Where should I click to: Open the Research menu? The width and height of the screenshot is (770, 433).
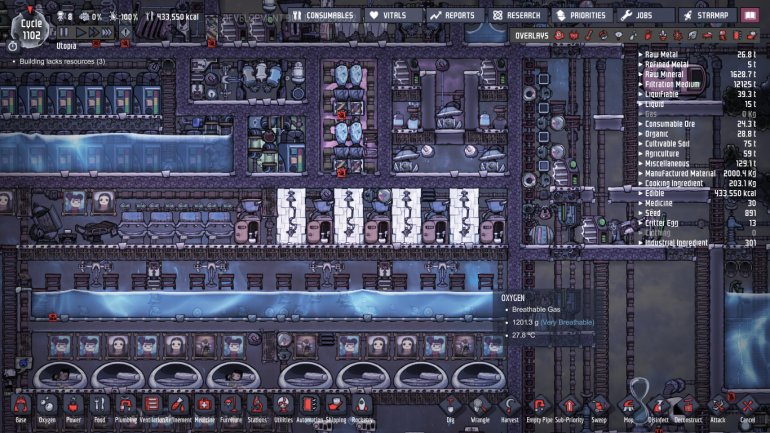pos(517,15)
